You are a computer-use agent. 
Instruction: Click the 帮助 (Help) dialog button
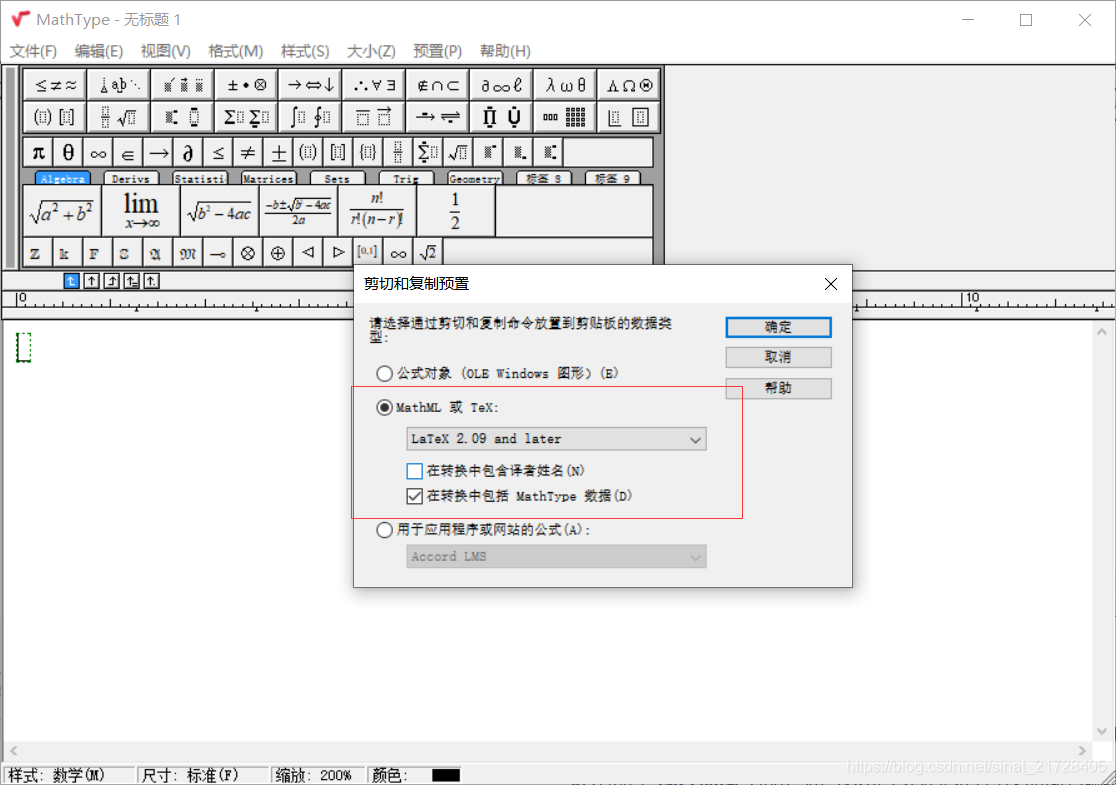point(778,389)
